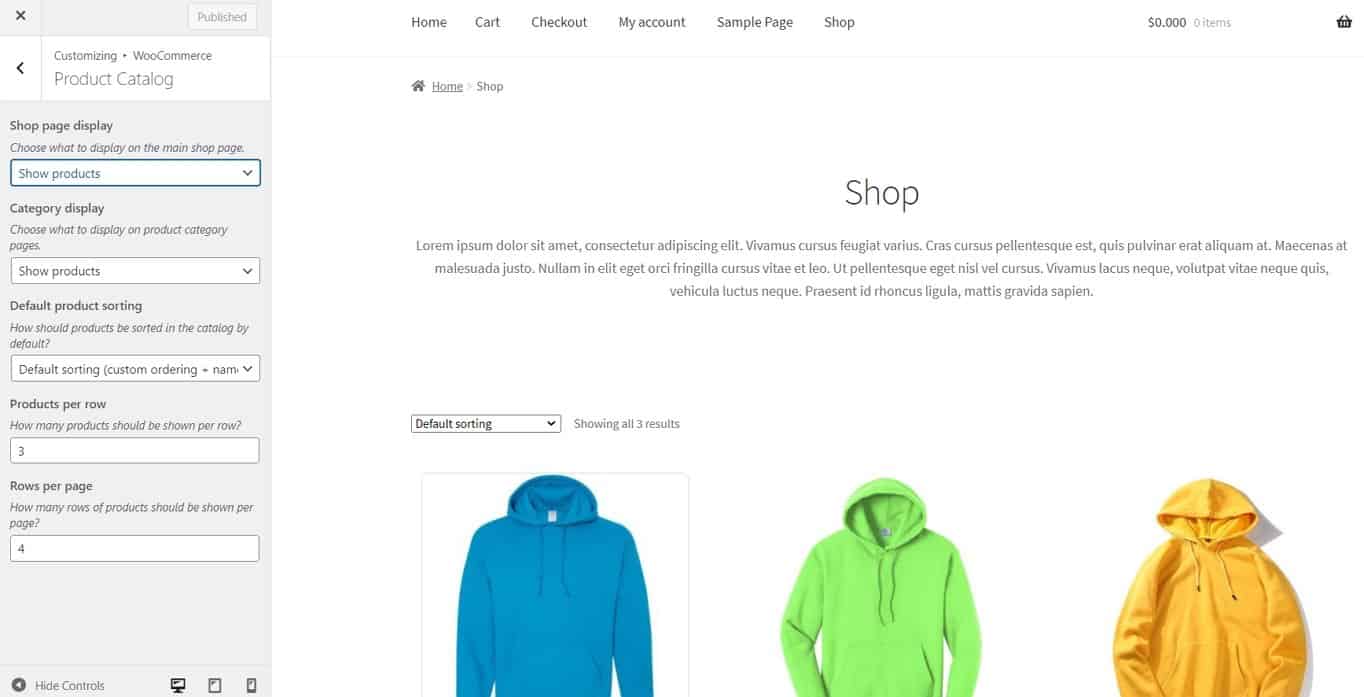This screenshot has height=697, width=1364.
Task: Expand the Default product sorting dropdown
Action: point(135,369)
